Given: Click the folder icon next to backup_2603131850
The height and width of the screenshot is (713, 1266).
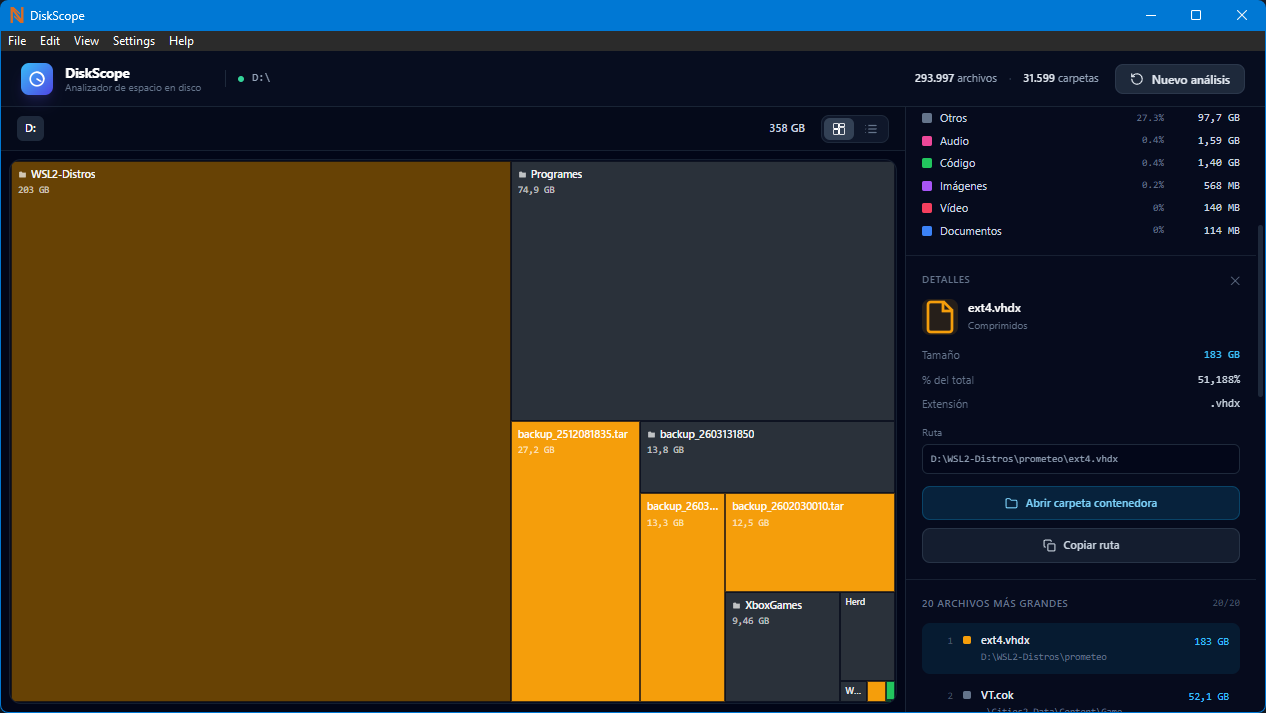Looking at the screenshot, I should (652, 435).
